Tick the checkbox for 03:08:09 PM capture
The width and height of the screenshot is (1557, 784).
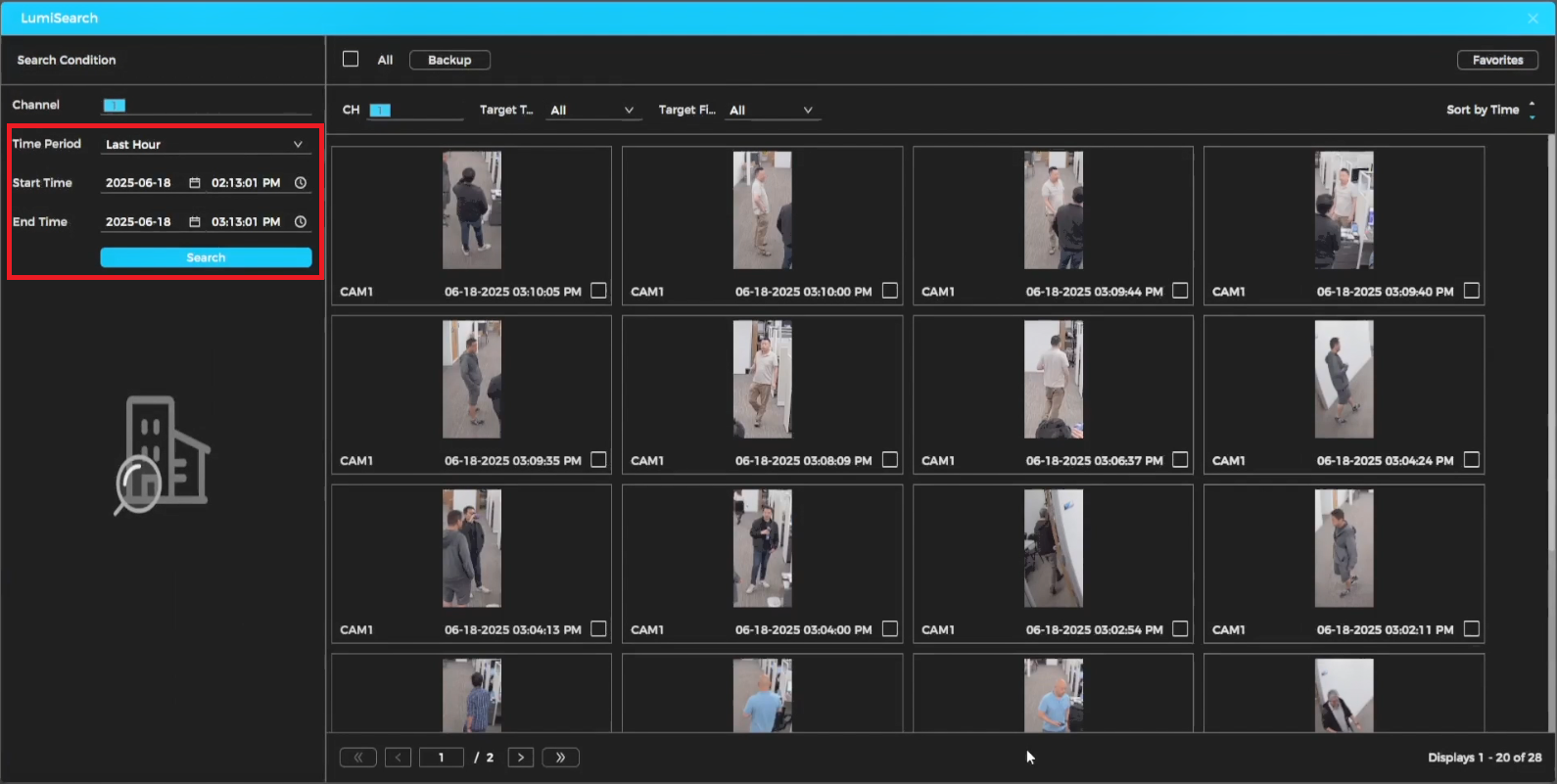tap(889, 460)
